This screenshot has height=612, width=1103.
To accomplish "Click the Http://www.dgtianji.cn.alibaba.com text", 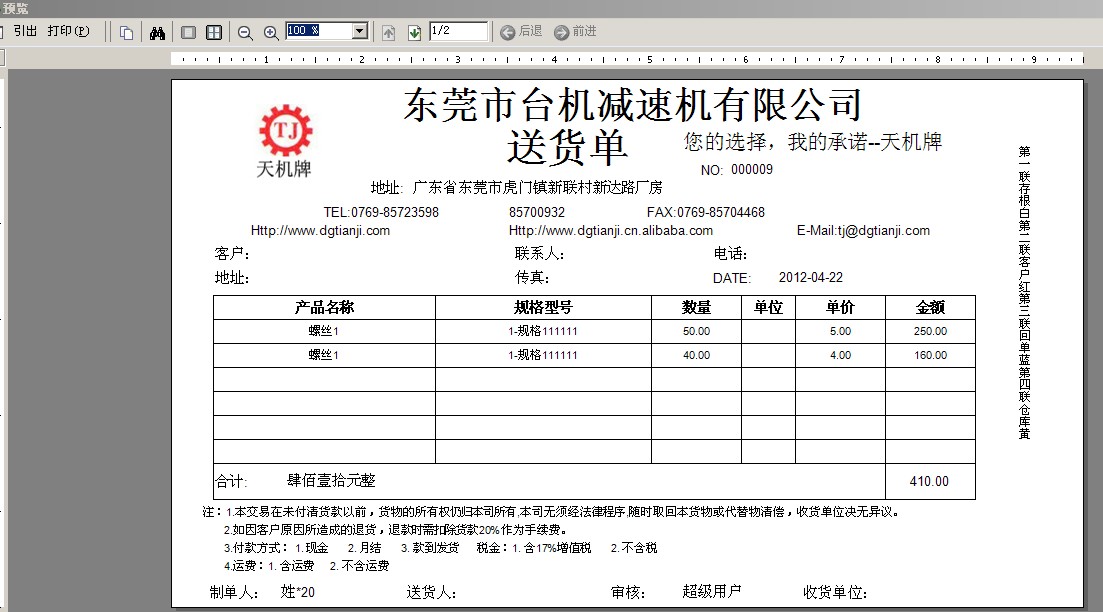I will (x=611, y=231).
